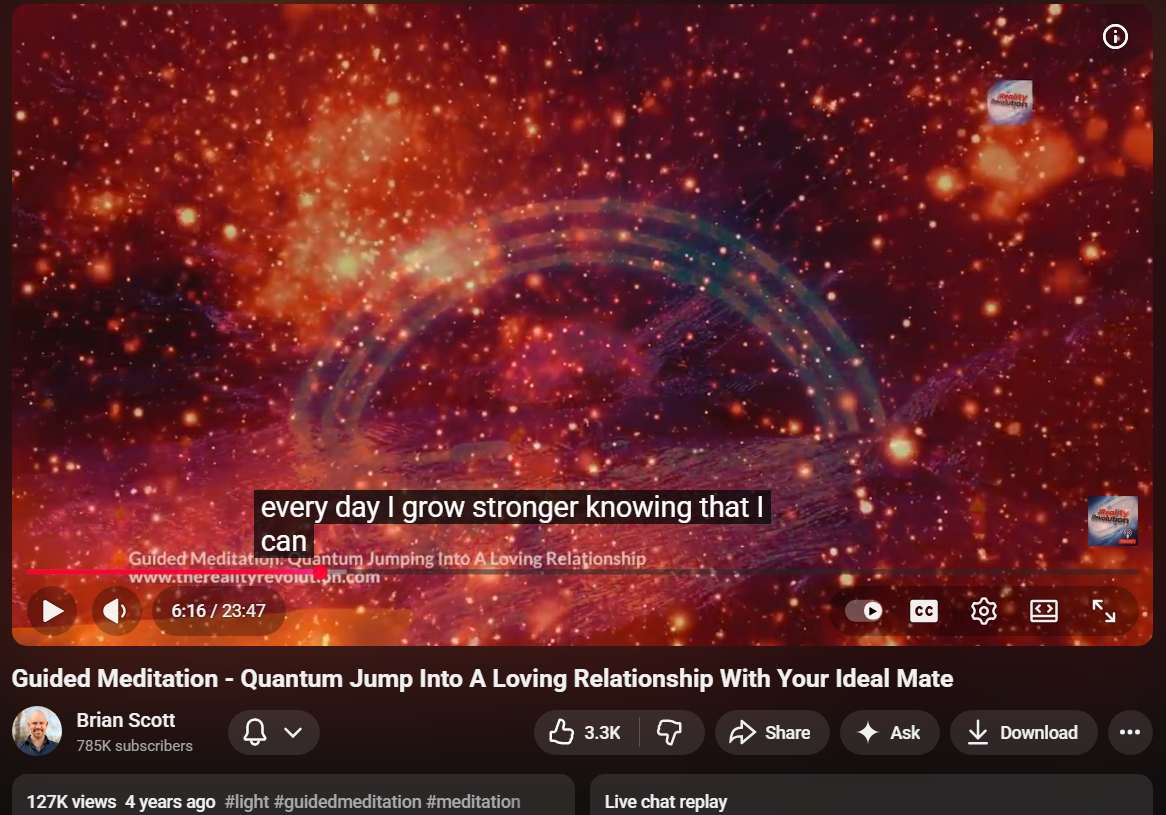Image resolution: width=1166 pixels, height=815 pixels.
Task: Dislike the video with thumbs down
Action: pos(670,733)
